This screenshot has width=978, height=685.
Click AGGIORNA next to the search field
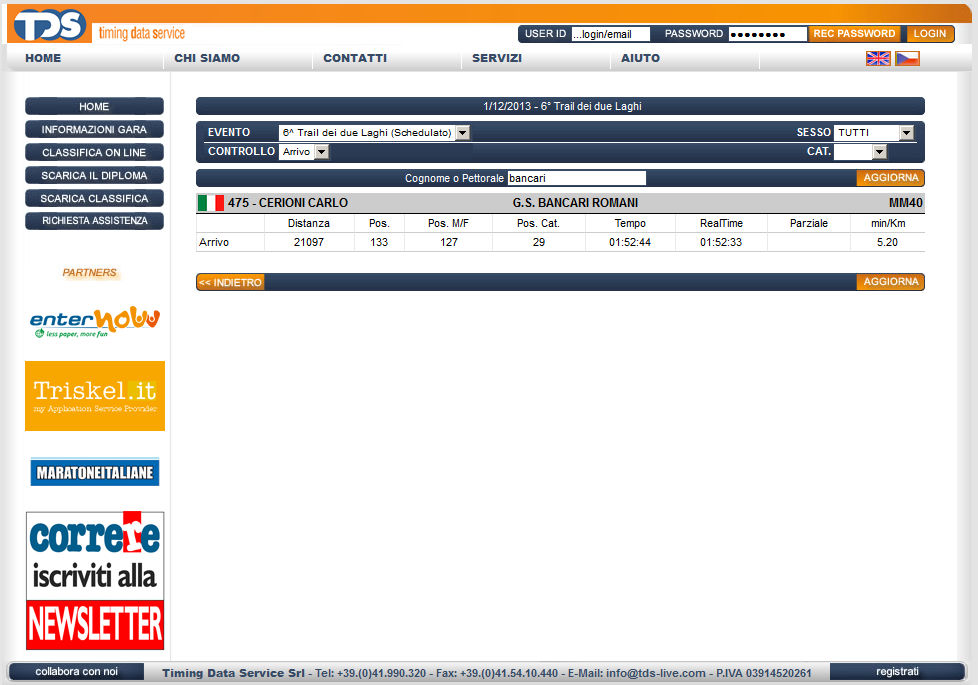pos(890,178)
